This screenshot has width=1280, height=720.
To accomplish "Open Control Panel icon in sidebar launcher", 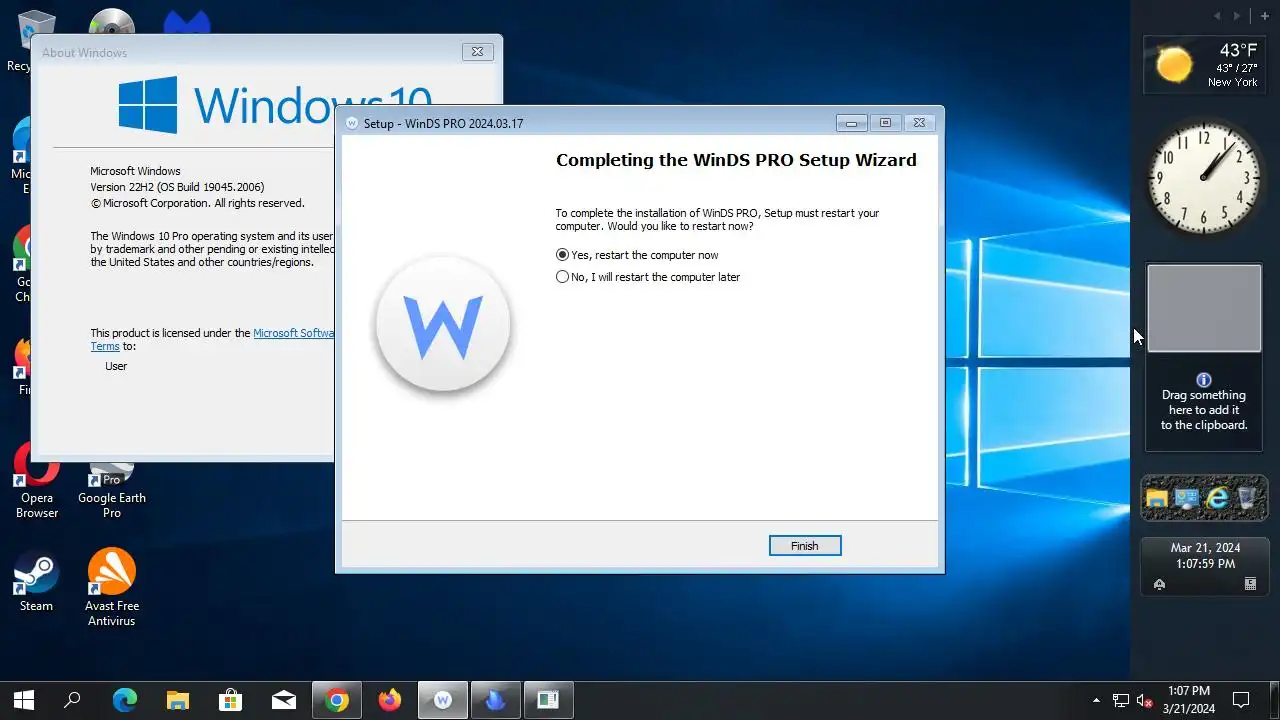I will (1187, 498).
